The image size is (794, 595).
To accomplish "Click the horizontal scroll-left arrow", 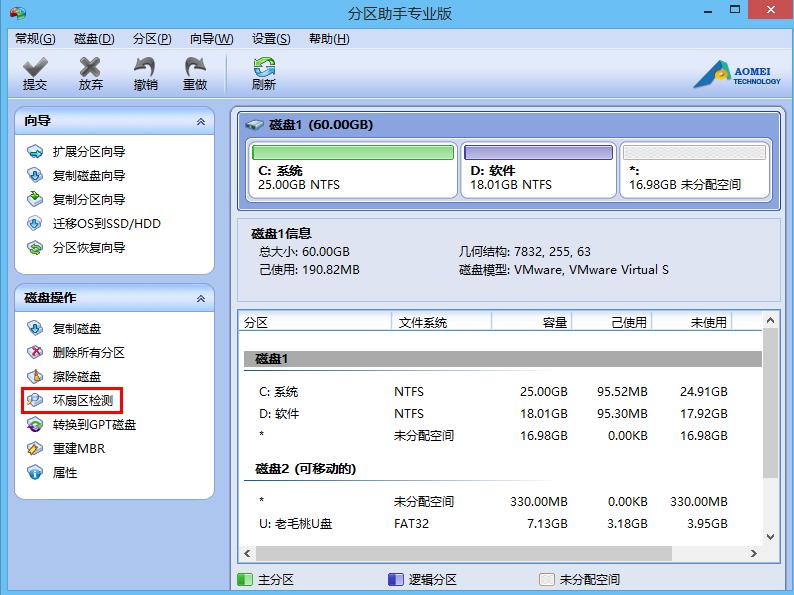I will pos(247,553).
